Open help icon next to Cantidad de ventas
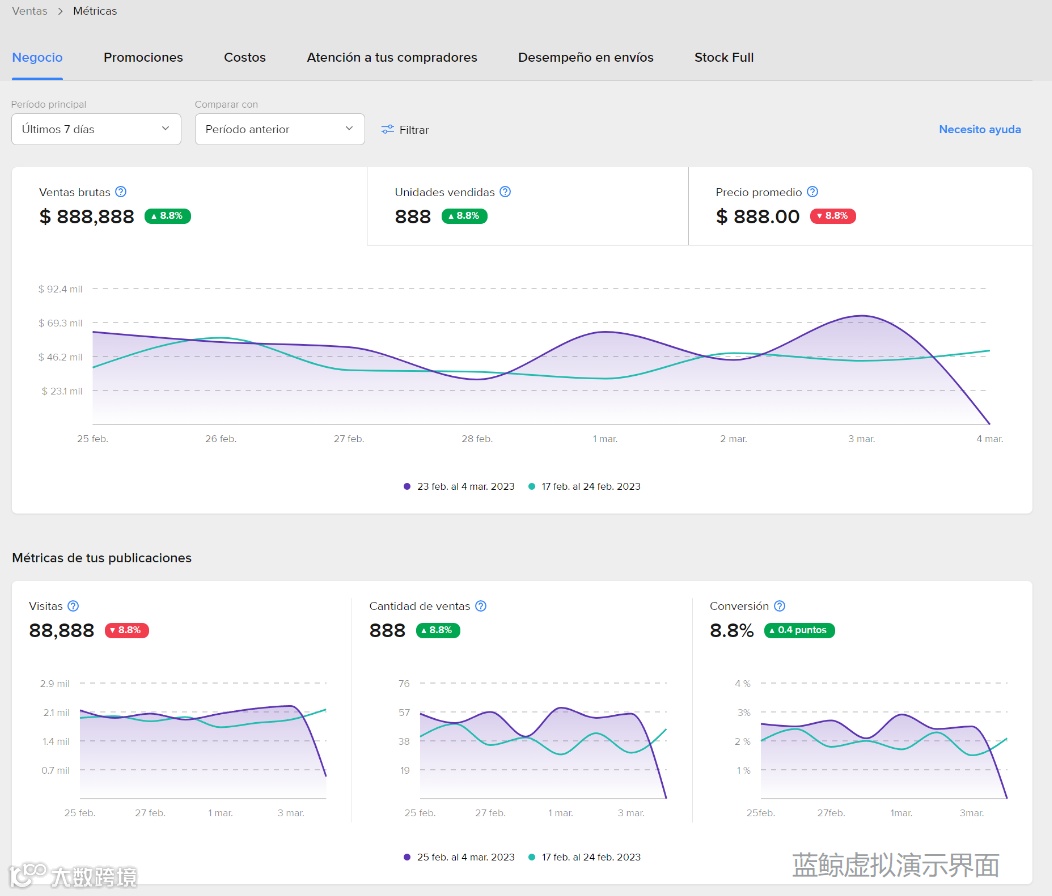Viewport: 1052px width, 896px height. pyautogui.click(x=480, y=606)
